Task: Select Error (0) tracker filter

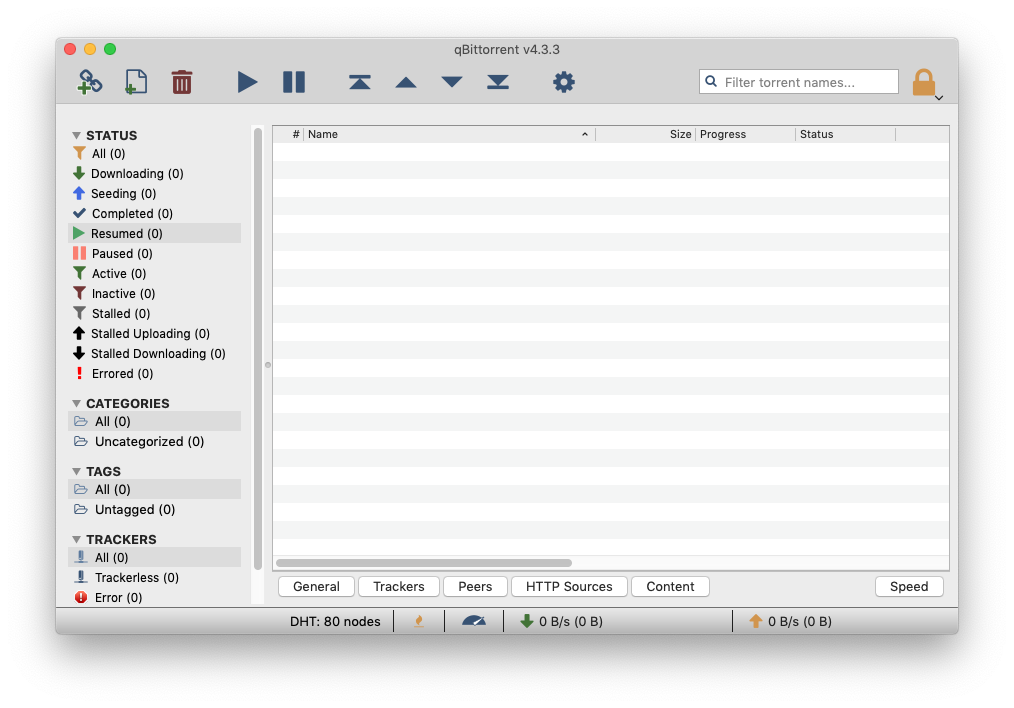Action: pyautogui.click(x=154, y=597)
